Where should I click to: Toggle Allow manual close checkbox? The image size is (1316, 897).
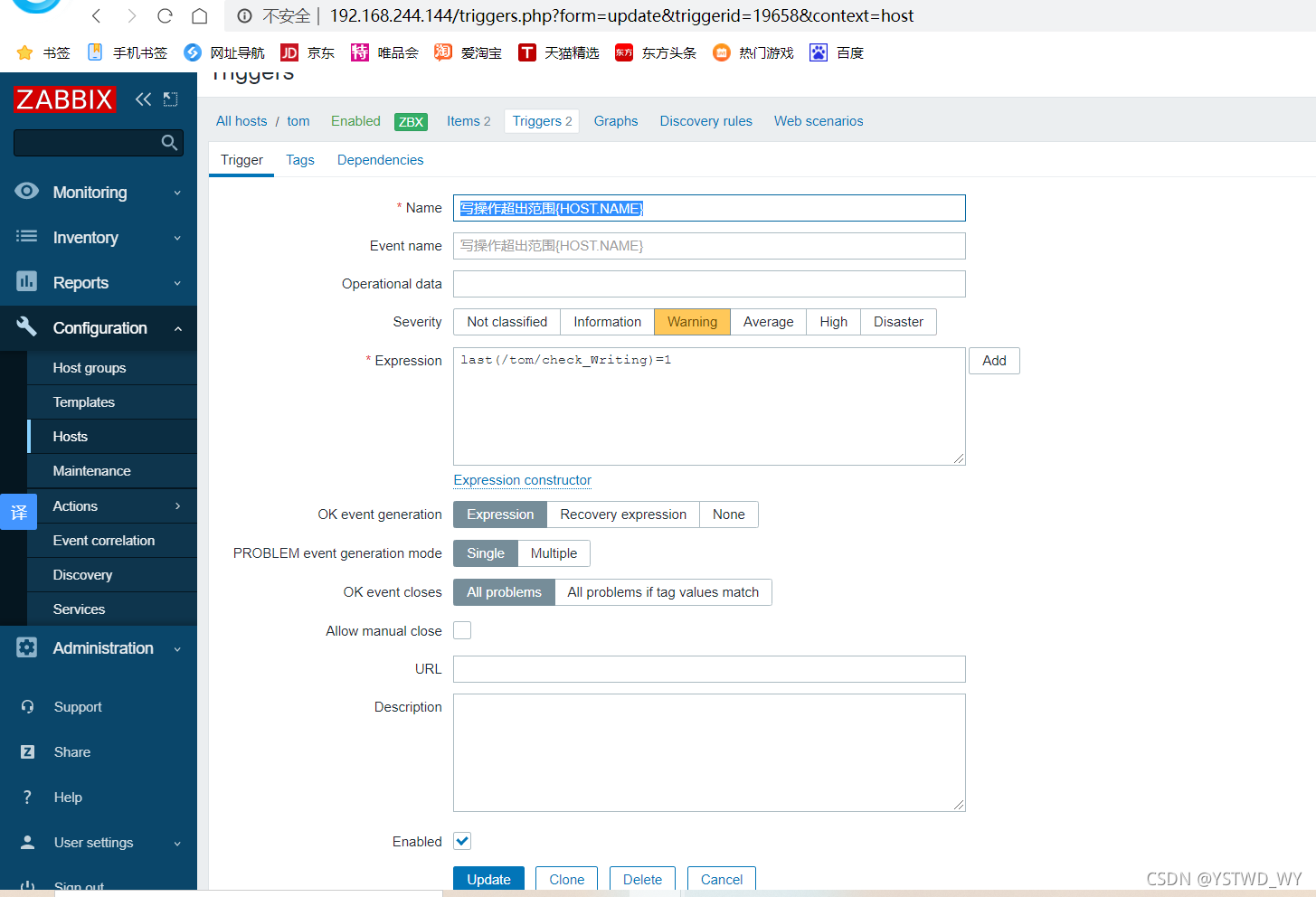(x=462, y=630)
